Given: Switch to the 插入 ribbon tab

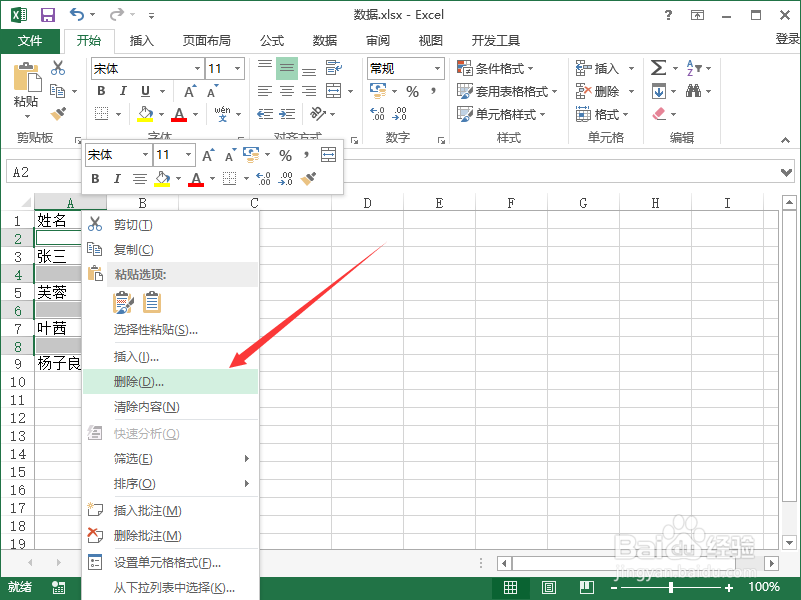Looking at the screenshot, I should click(x=142, y=41).
